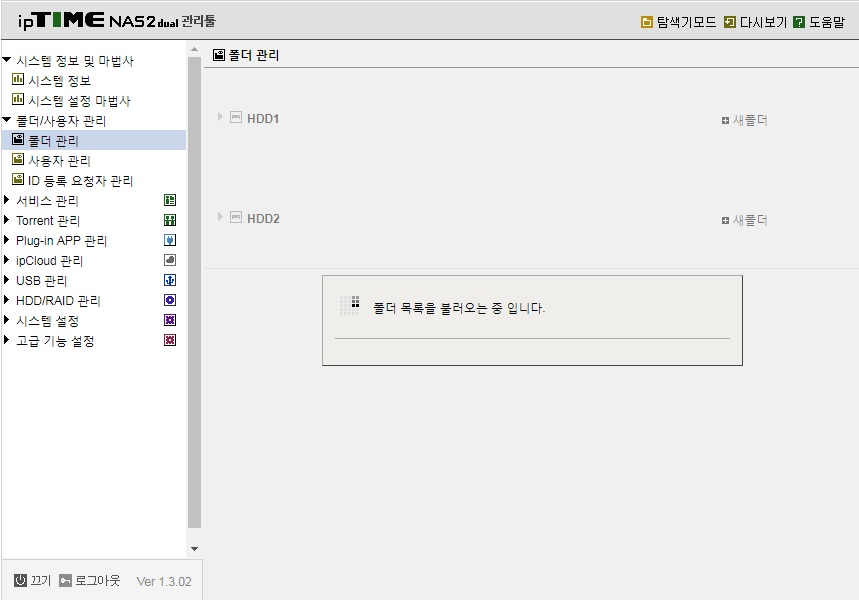This screenshot has height=600, width=859.
Task: Click the ipCloud 관리 menu label
Action: coord(49,261)
